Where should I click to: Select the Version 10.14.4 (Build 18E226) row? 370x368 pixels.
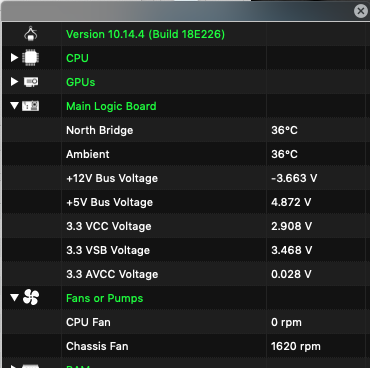185,34
